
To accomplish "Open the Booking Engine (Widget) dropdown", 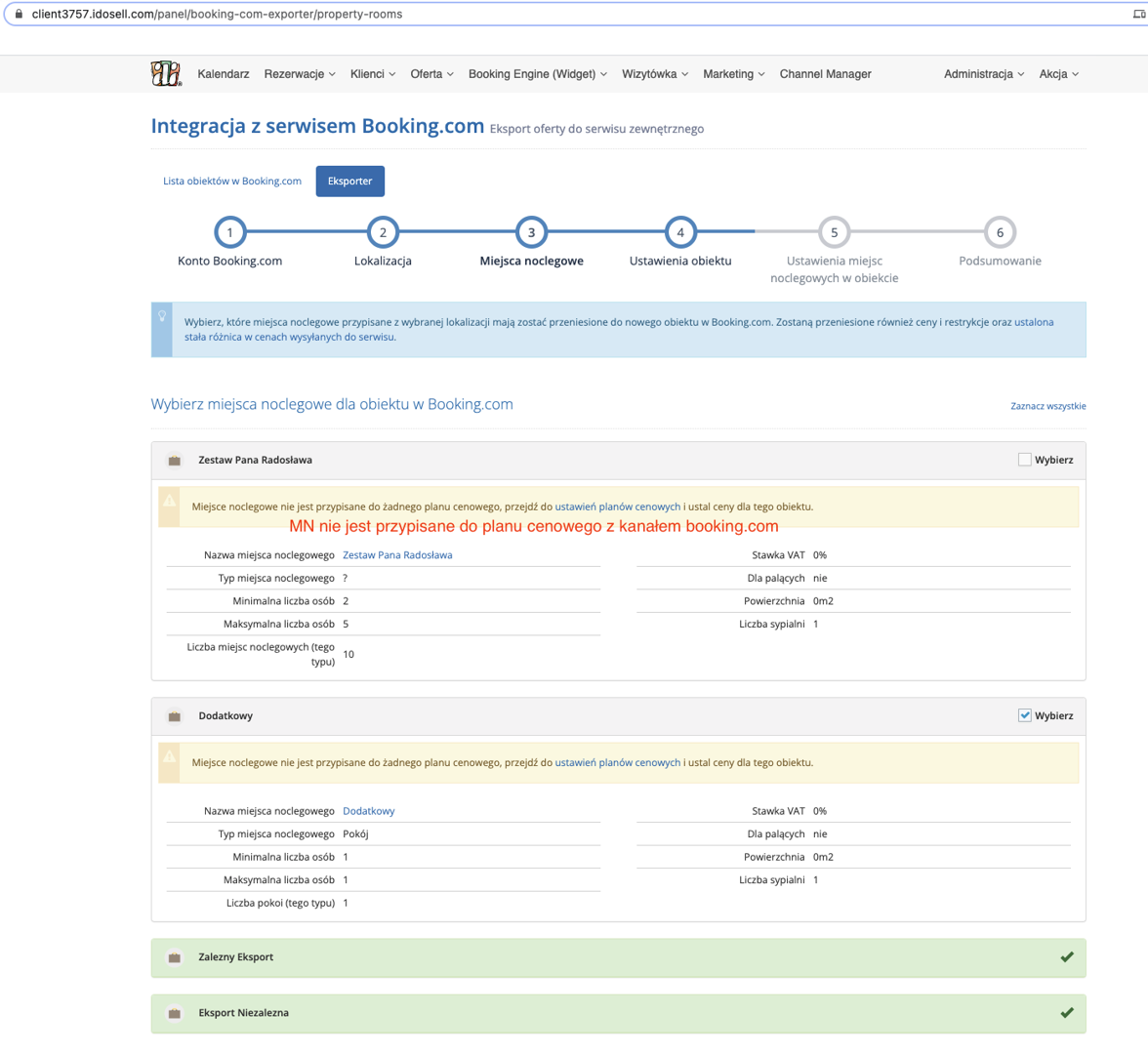I will [537, 74].
